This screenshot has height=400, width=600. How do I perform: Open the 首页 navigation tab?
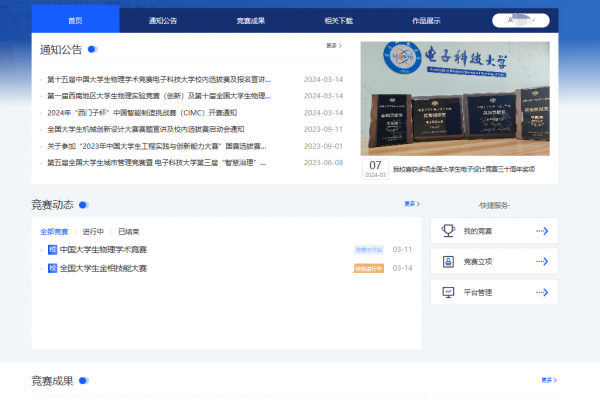pyautogui.click(x=75, y=21)
